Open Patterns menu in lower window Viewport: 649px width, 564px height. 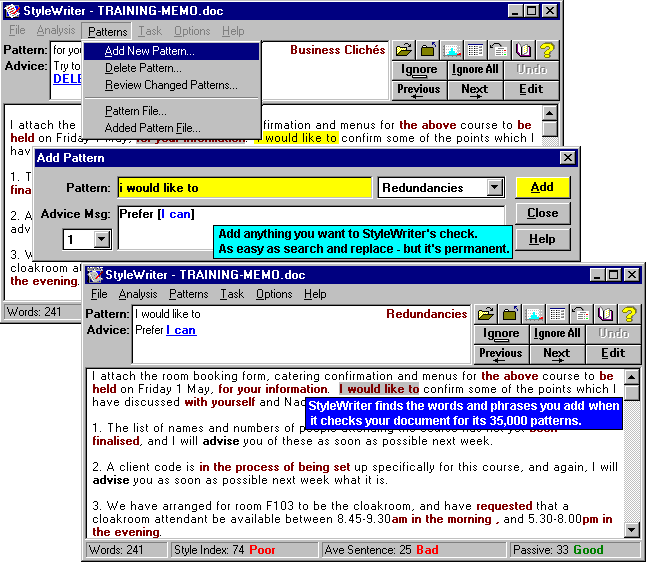point(189,294)
